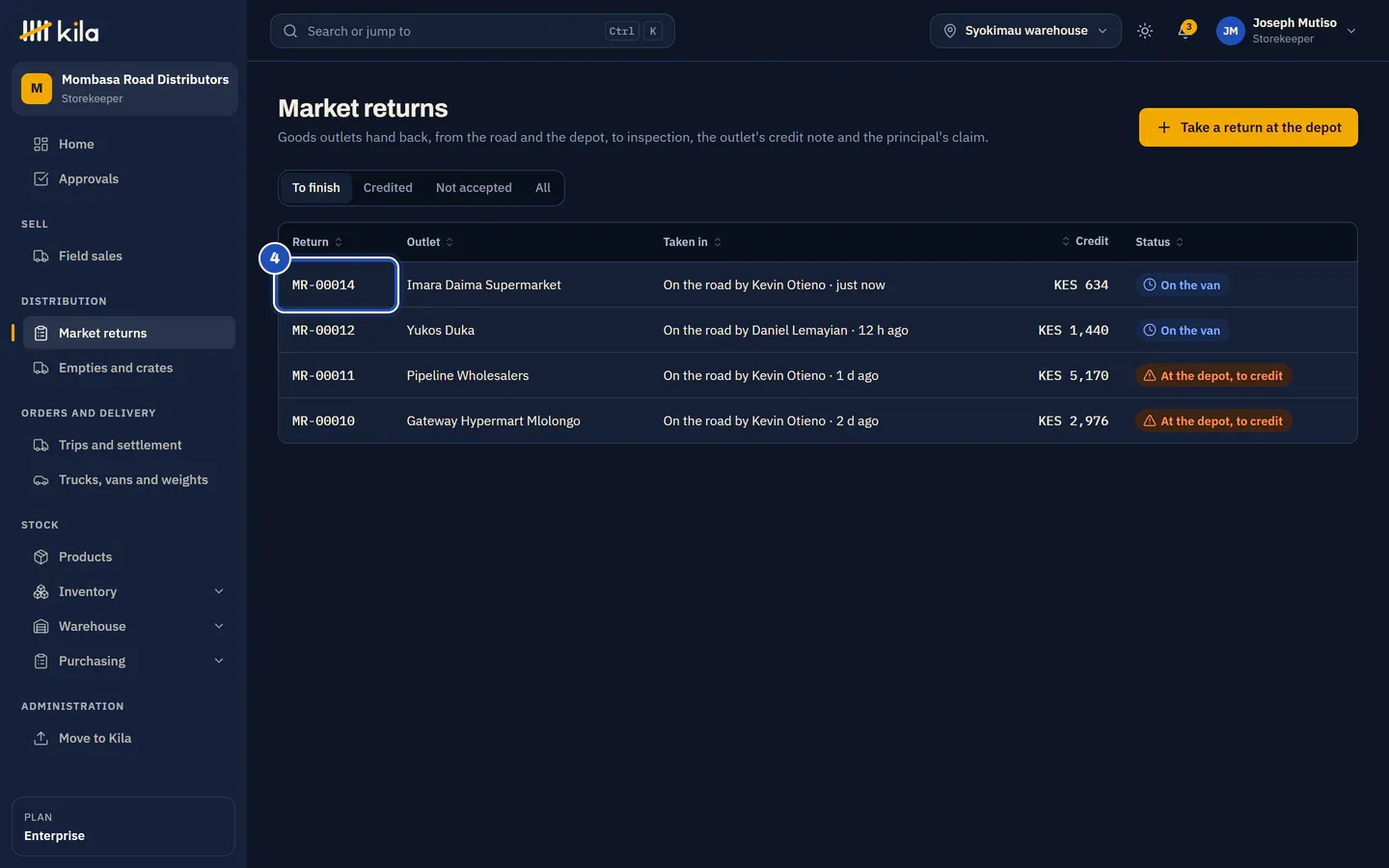Click the Trucks, vans and weights icon
Image resolution: width=1389 pixels, height=868 pixels.
41,479
